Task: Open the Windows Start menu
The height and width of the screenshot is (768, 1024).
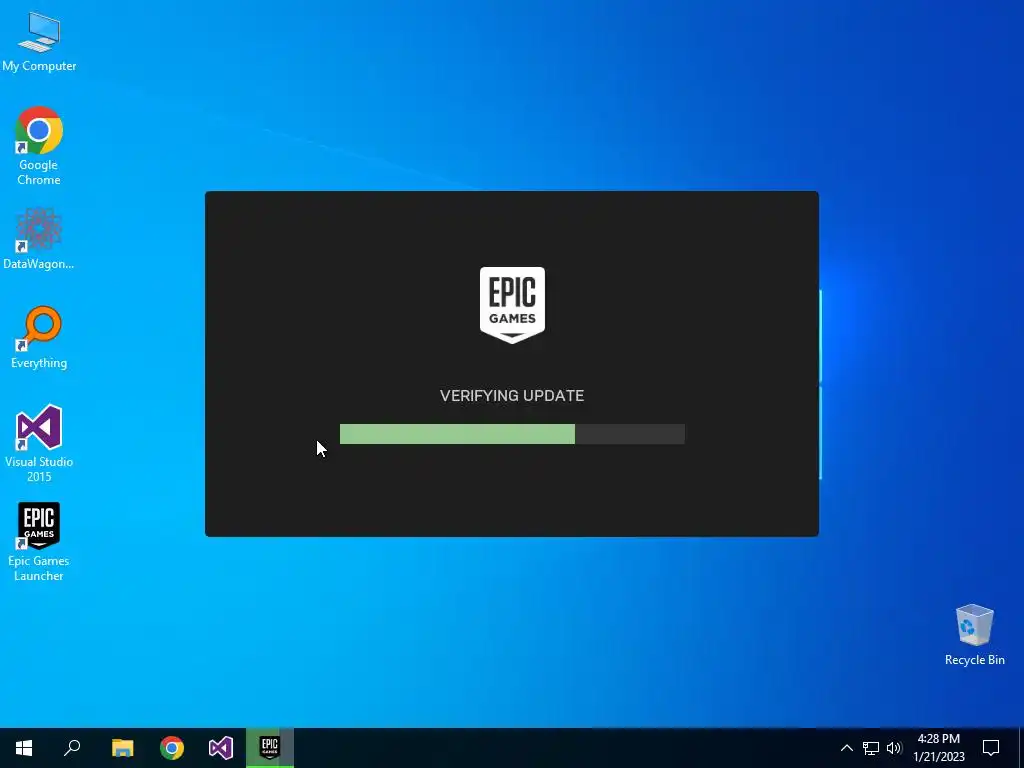Action: [x=24, y=748]
